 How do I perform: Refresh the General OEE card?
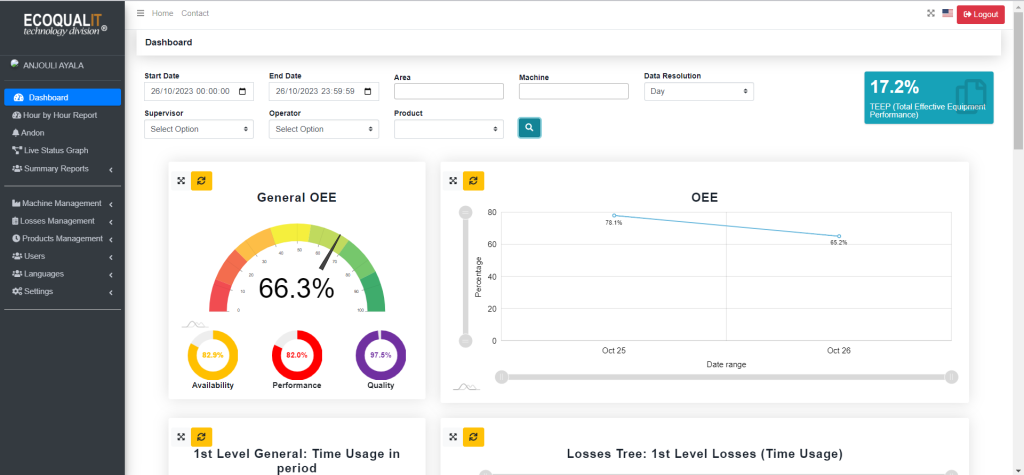point(201,181)
